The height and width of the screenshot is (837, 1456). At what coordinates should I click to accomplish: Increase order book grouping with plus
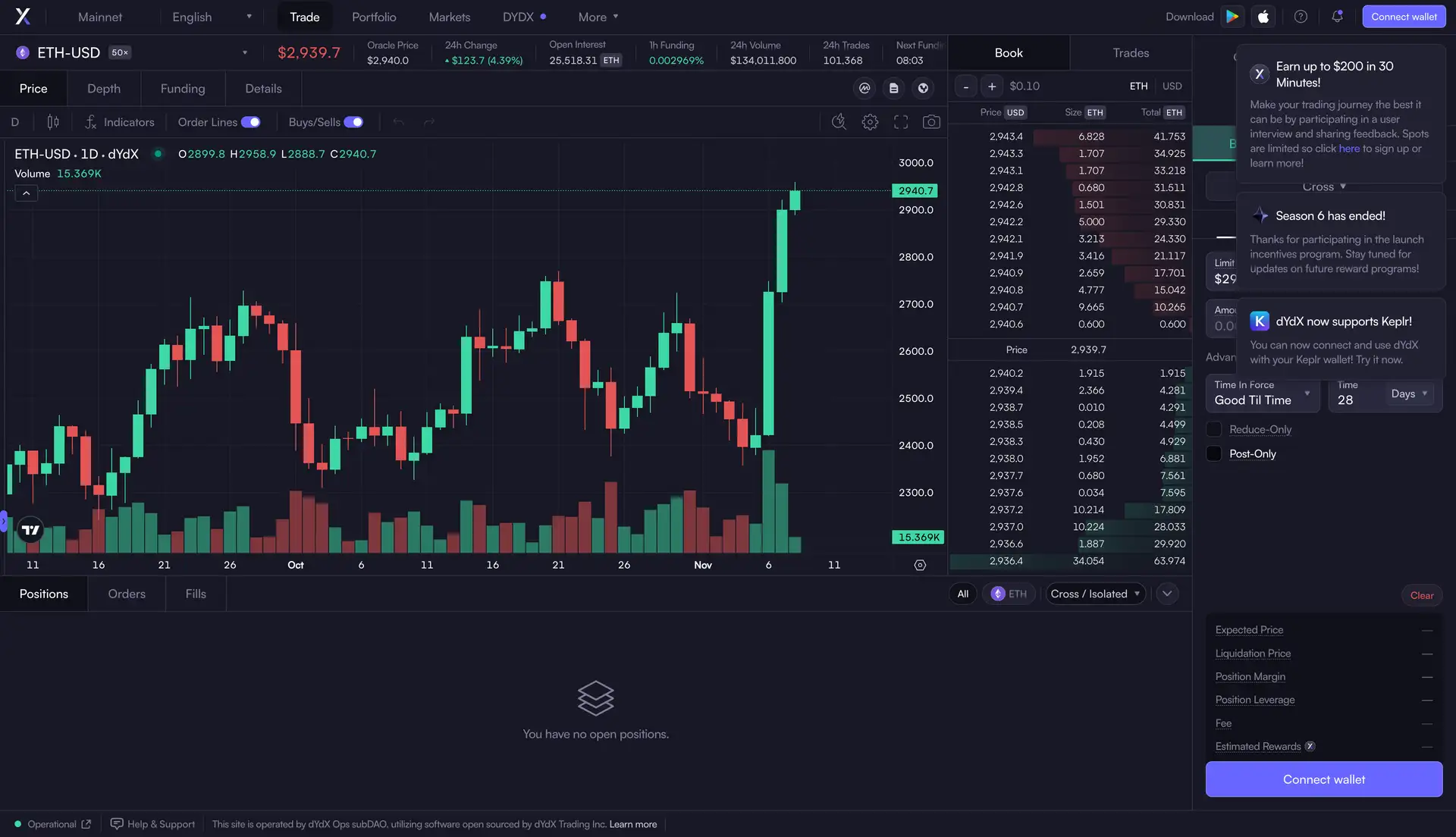pyautogui.click(x=992, y=86)
